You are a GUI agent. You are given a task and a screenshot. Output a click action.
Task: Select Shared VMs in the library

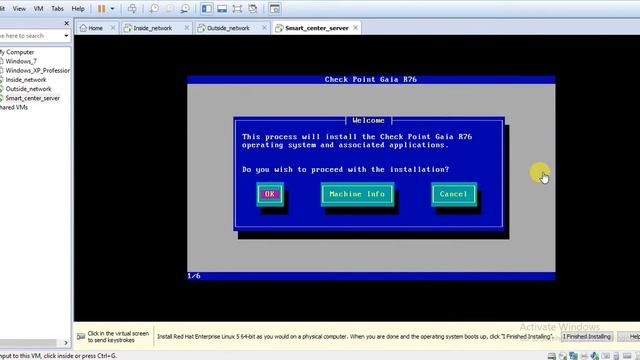[x=14, y=107]
